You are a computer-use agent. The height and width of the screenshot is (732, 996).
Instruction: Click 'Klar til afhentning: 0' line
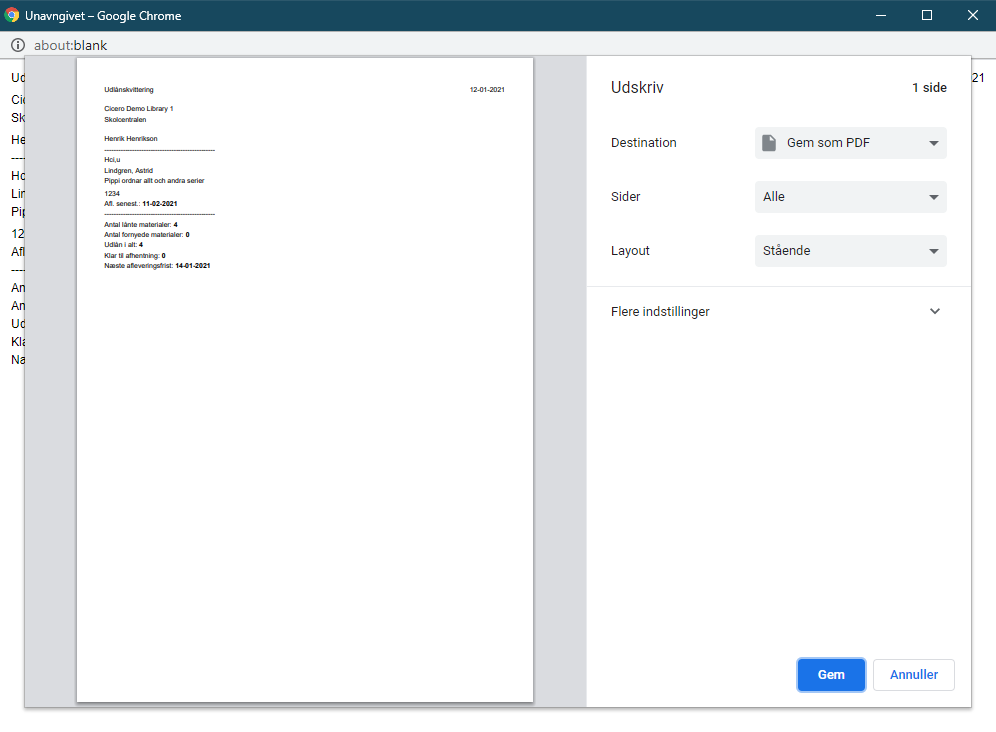click(135, 255)
